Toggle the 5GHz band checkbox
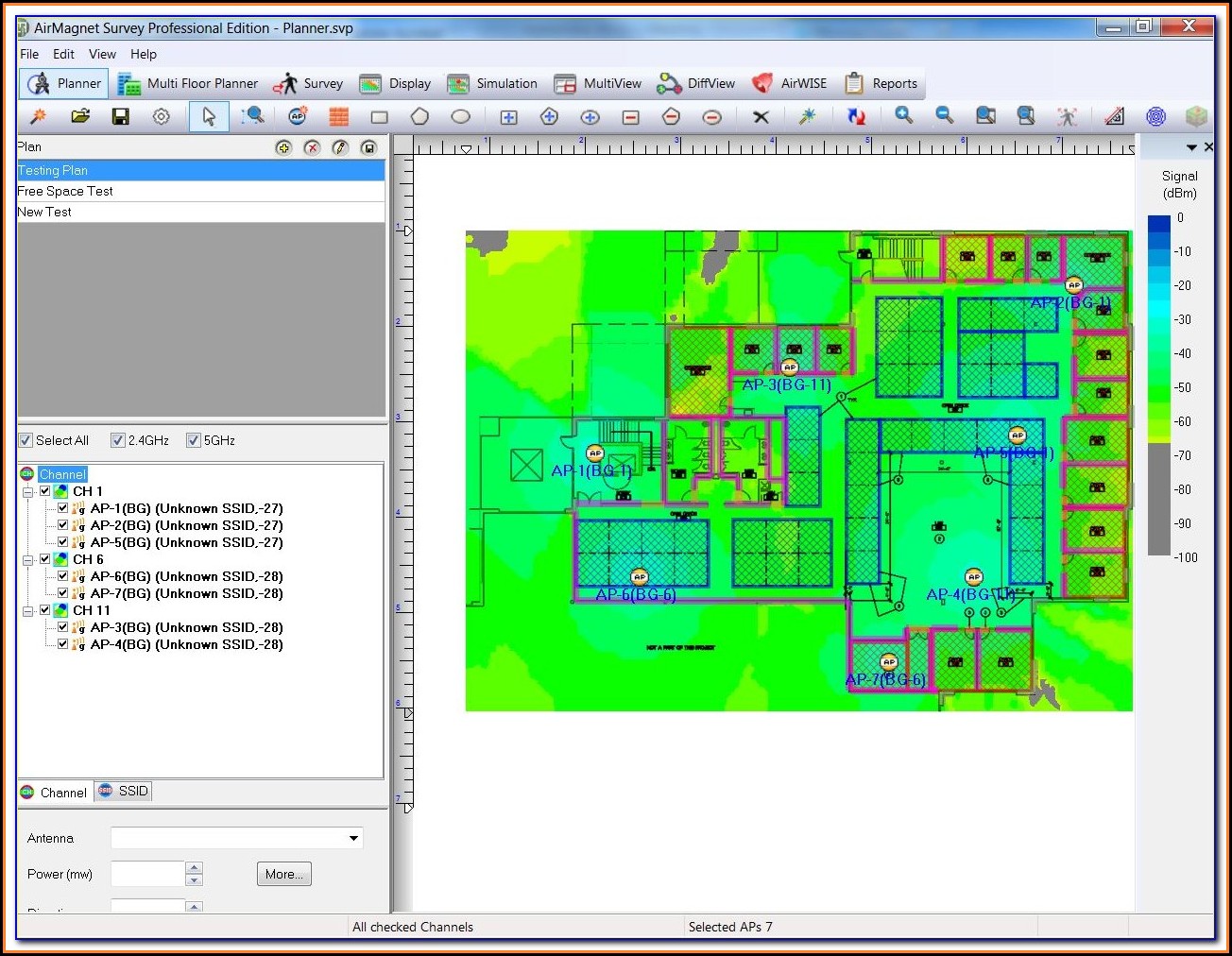 [194, 440]
